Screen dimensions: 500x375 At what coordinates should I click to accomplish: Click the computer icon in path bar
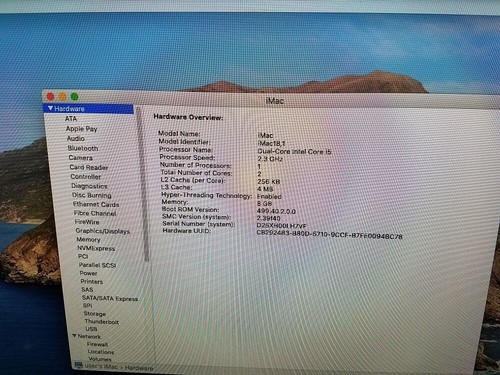(x=79, y=365)
